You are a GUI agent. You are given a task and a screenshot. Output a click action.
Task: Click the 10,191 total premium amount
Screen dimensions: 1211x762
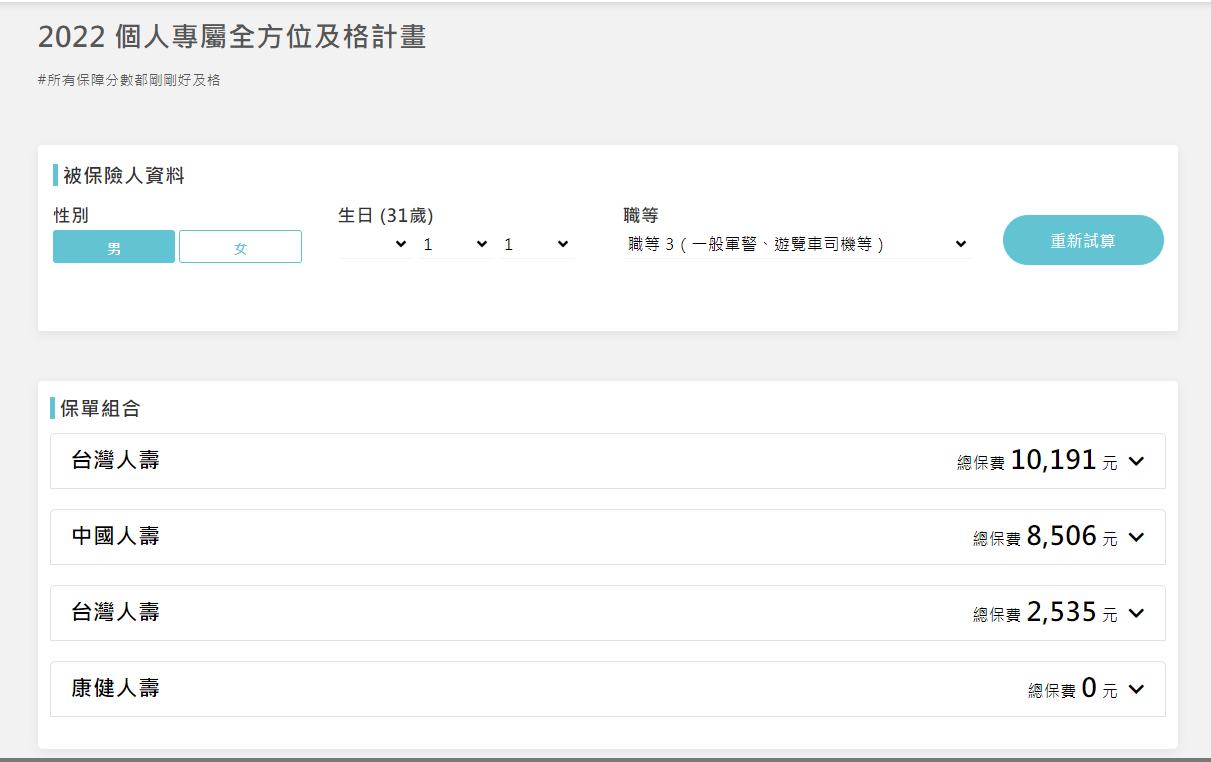point(1054,460)
